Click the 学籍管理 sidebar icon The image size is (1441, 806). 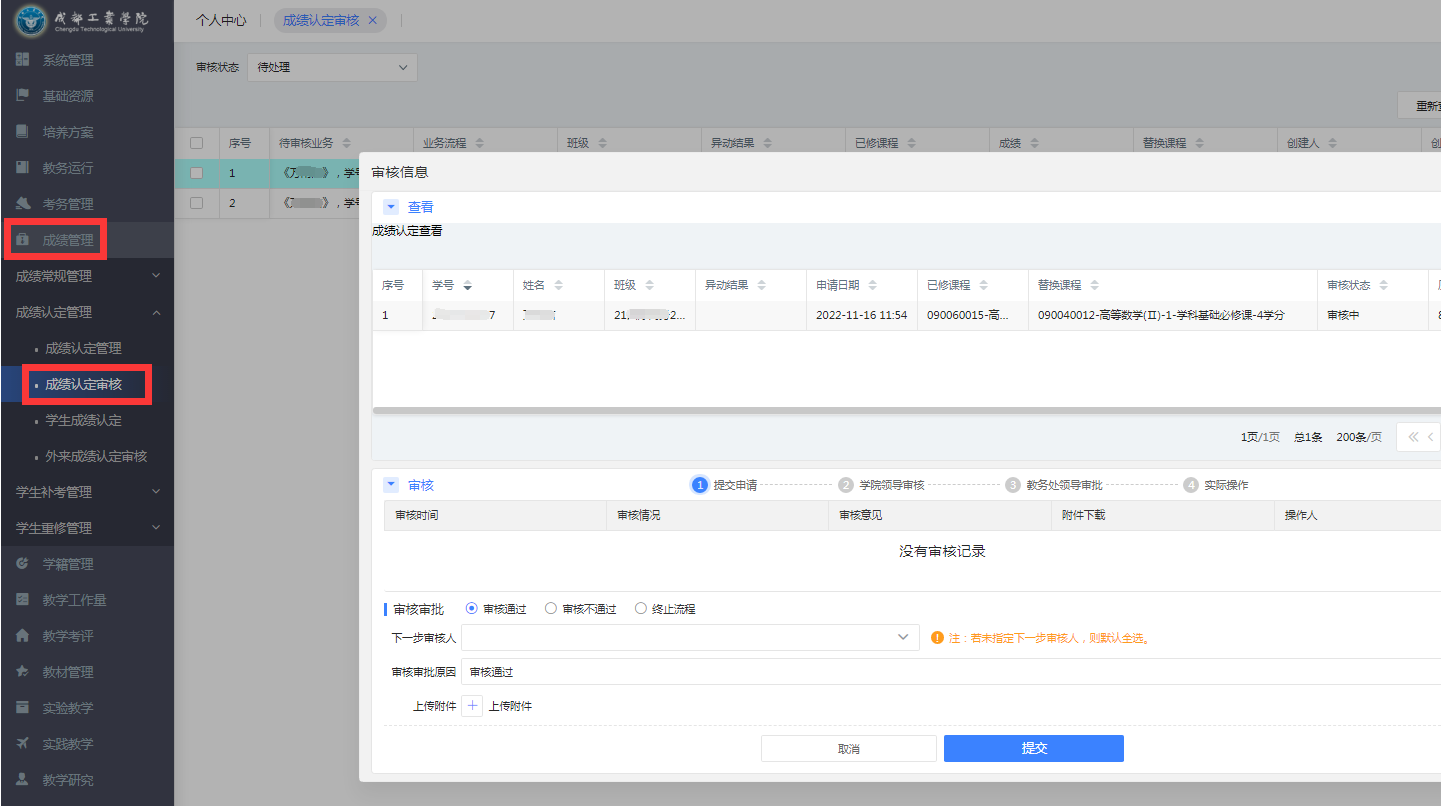click(x=23, y=564)
